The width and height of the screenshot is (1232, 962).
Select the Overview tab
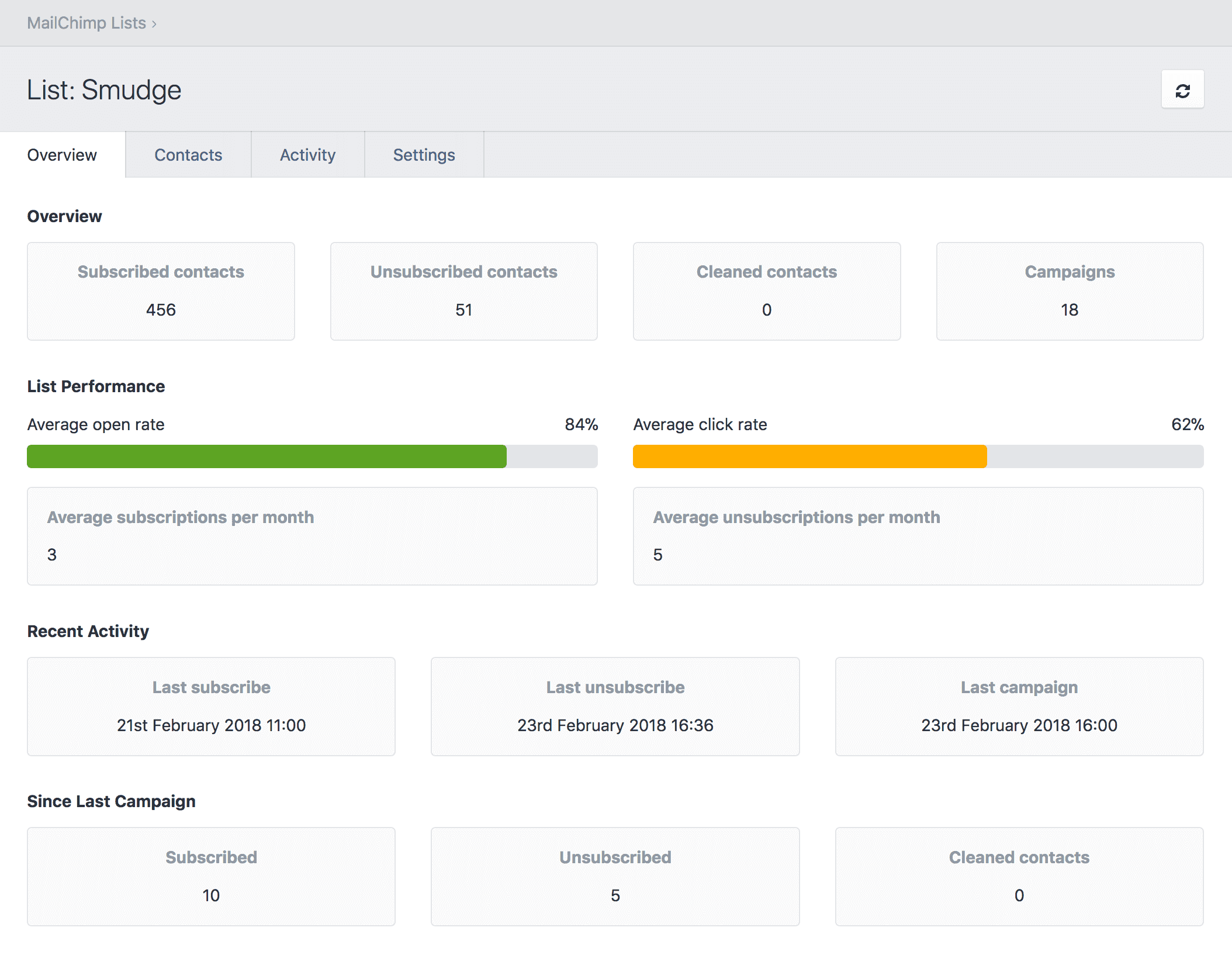pos(62,155)
